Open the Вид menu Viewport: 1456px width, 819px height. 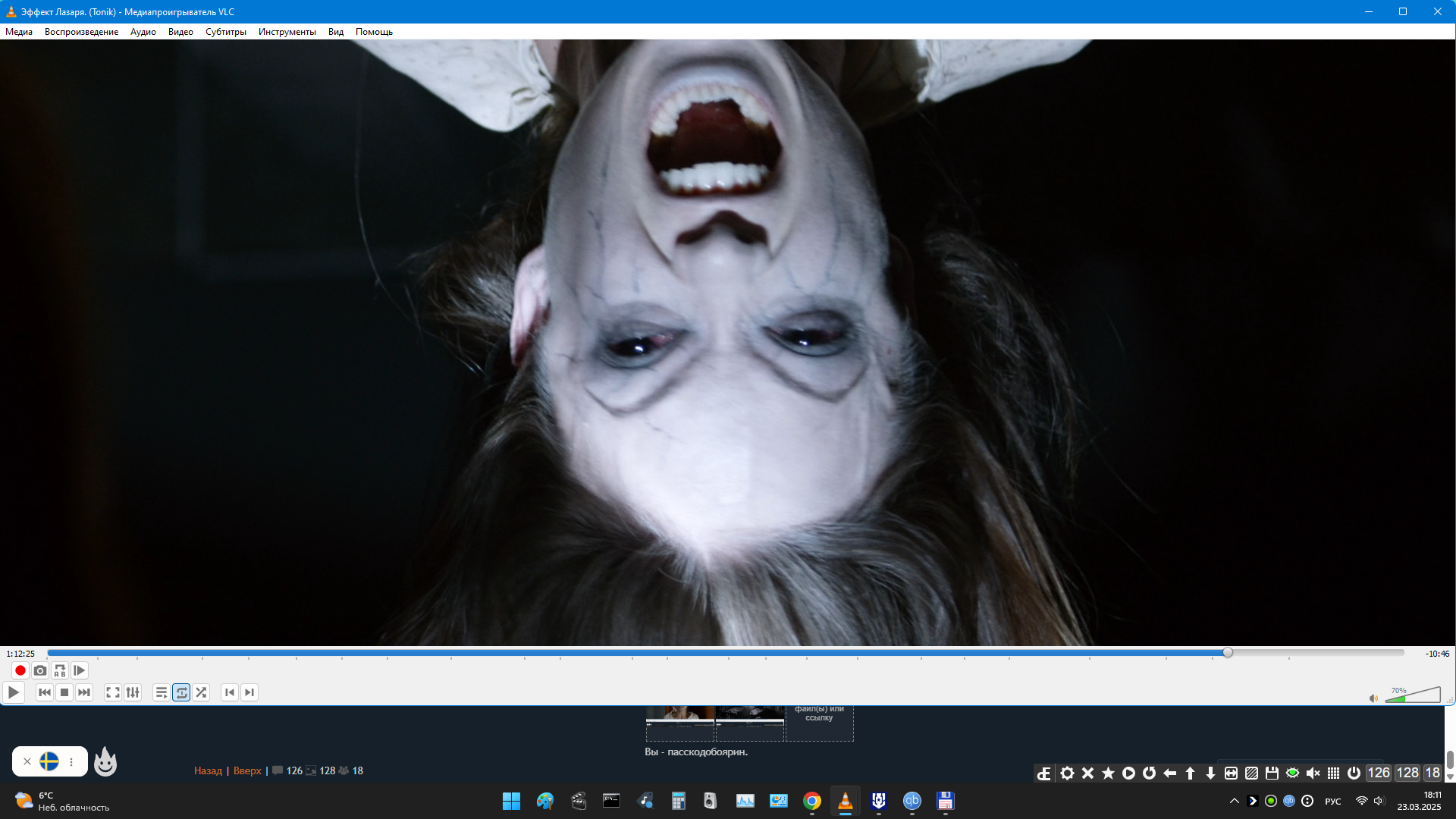pos(336,32)
